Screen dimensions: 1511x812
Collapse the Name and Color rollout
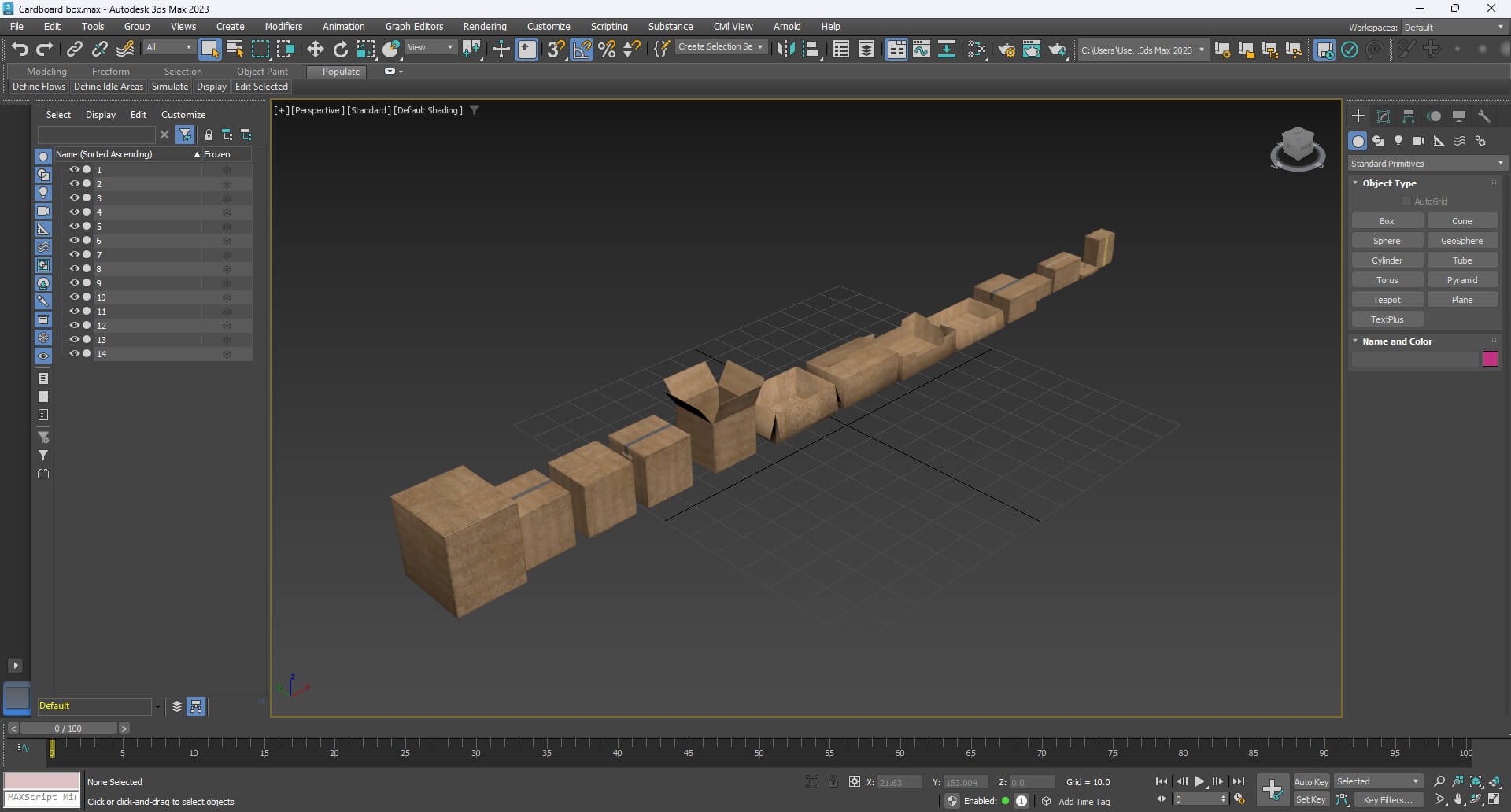pyautogui.click(x=1397, y=341)
